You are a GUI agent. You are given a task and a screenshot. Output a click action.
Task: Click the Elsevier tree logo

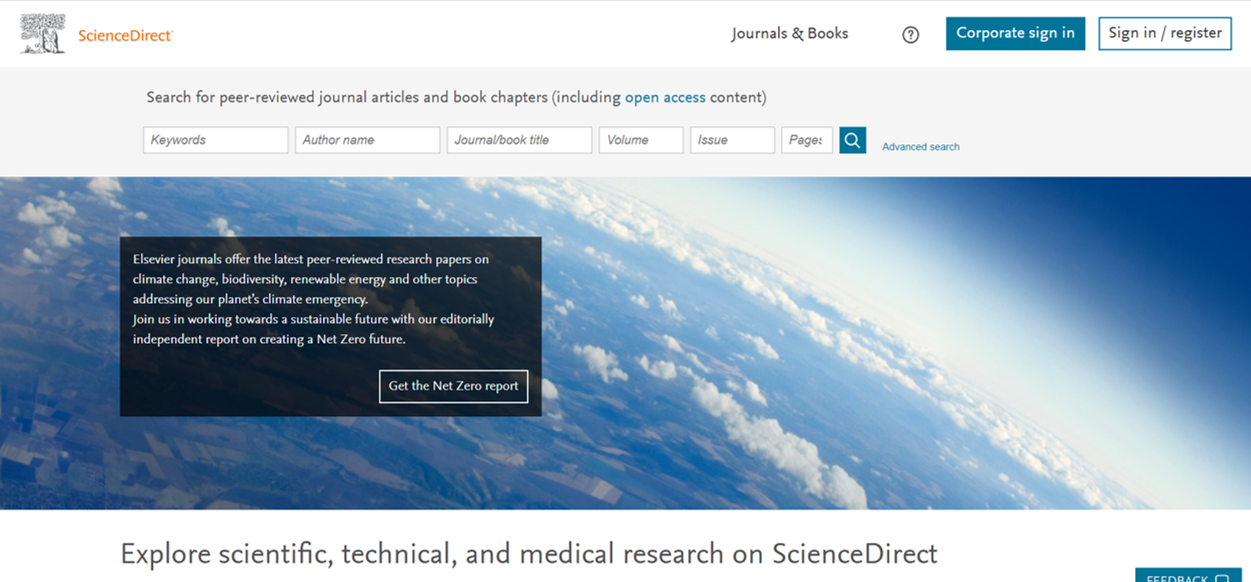[42, 32]
